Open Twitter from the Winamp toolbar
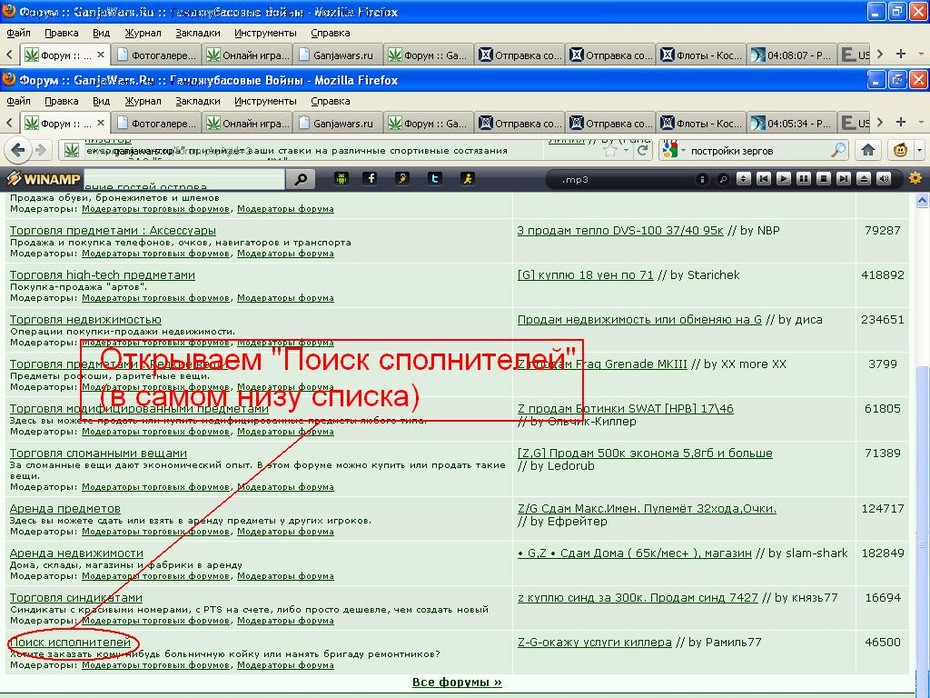930x698 pixels. click(x=434, y=179)
